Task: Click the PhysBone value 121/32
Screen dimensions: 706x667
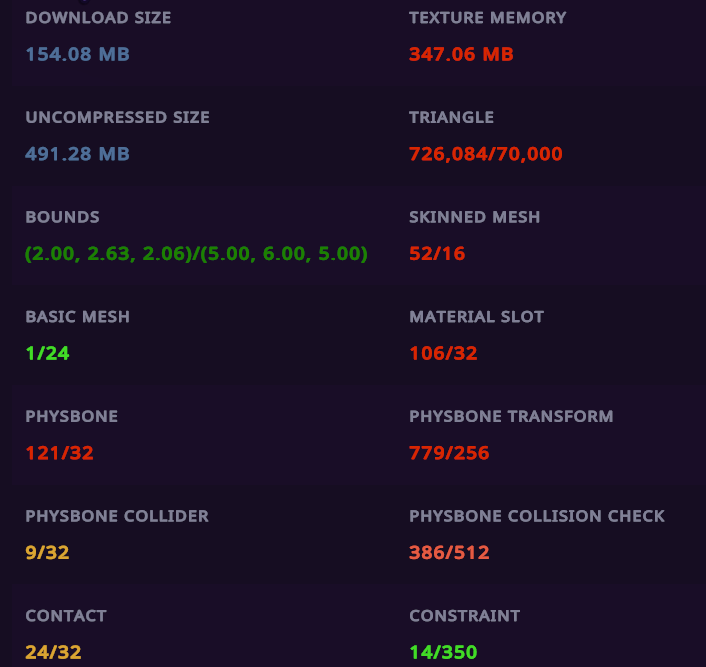Action: coord(59,453)
